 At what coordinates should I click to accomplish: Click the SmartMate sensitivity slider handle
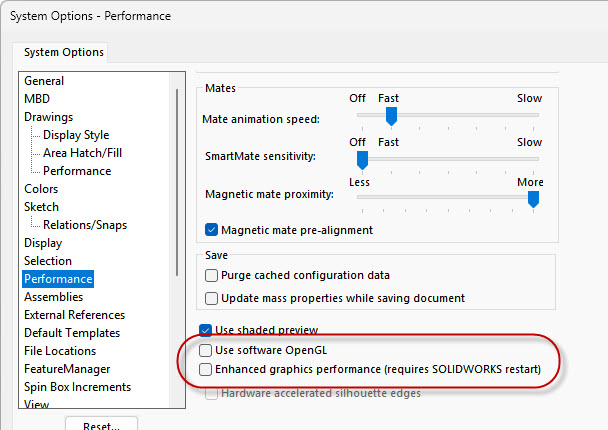point(362,158)
